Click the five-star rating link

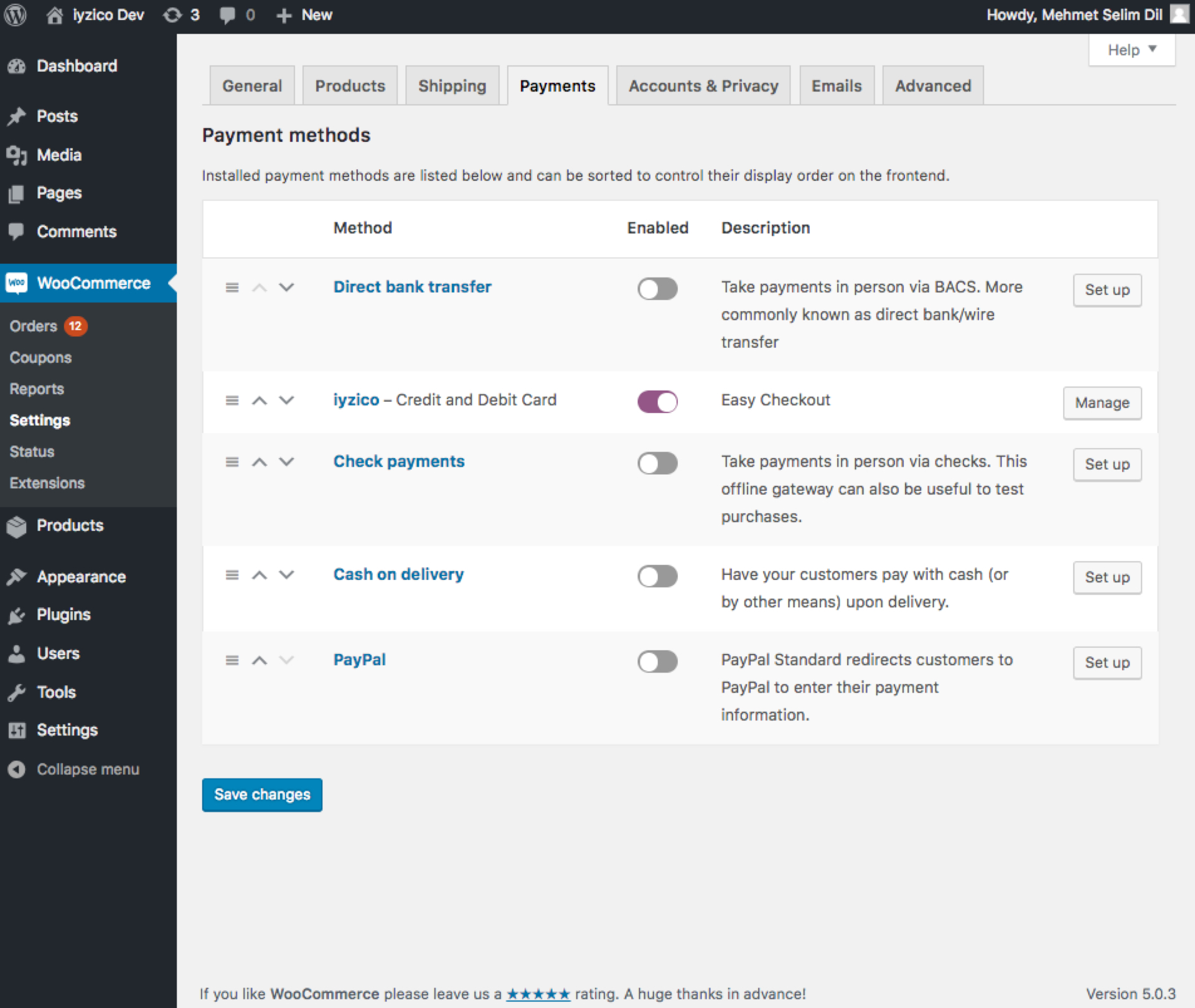(538, 994)
